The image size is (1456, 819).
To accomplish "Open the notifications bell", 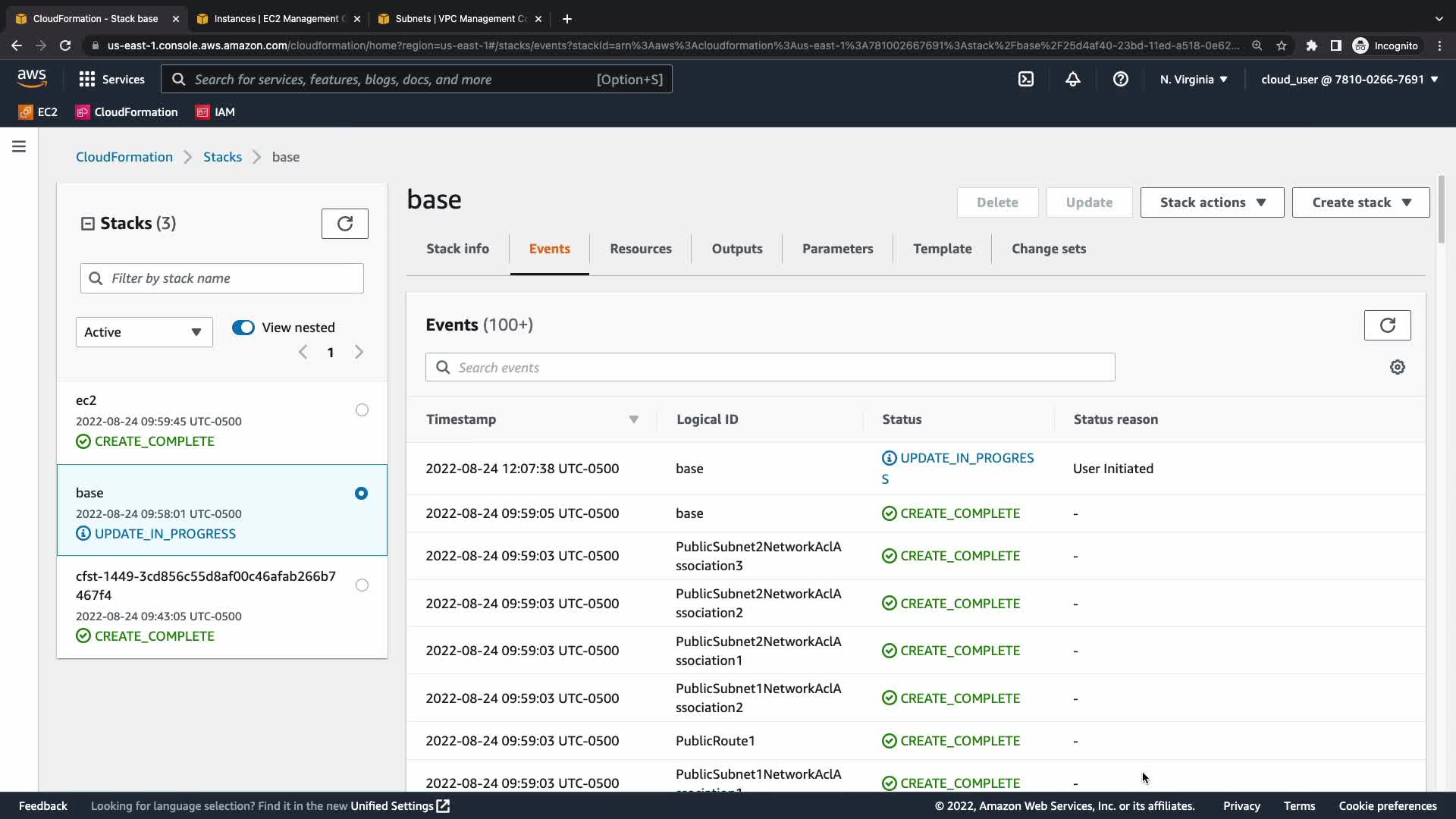I will tap(1072, 79).
